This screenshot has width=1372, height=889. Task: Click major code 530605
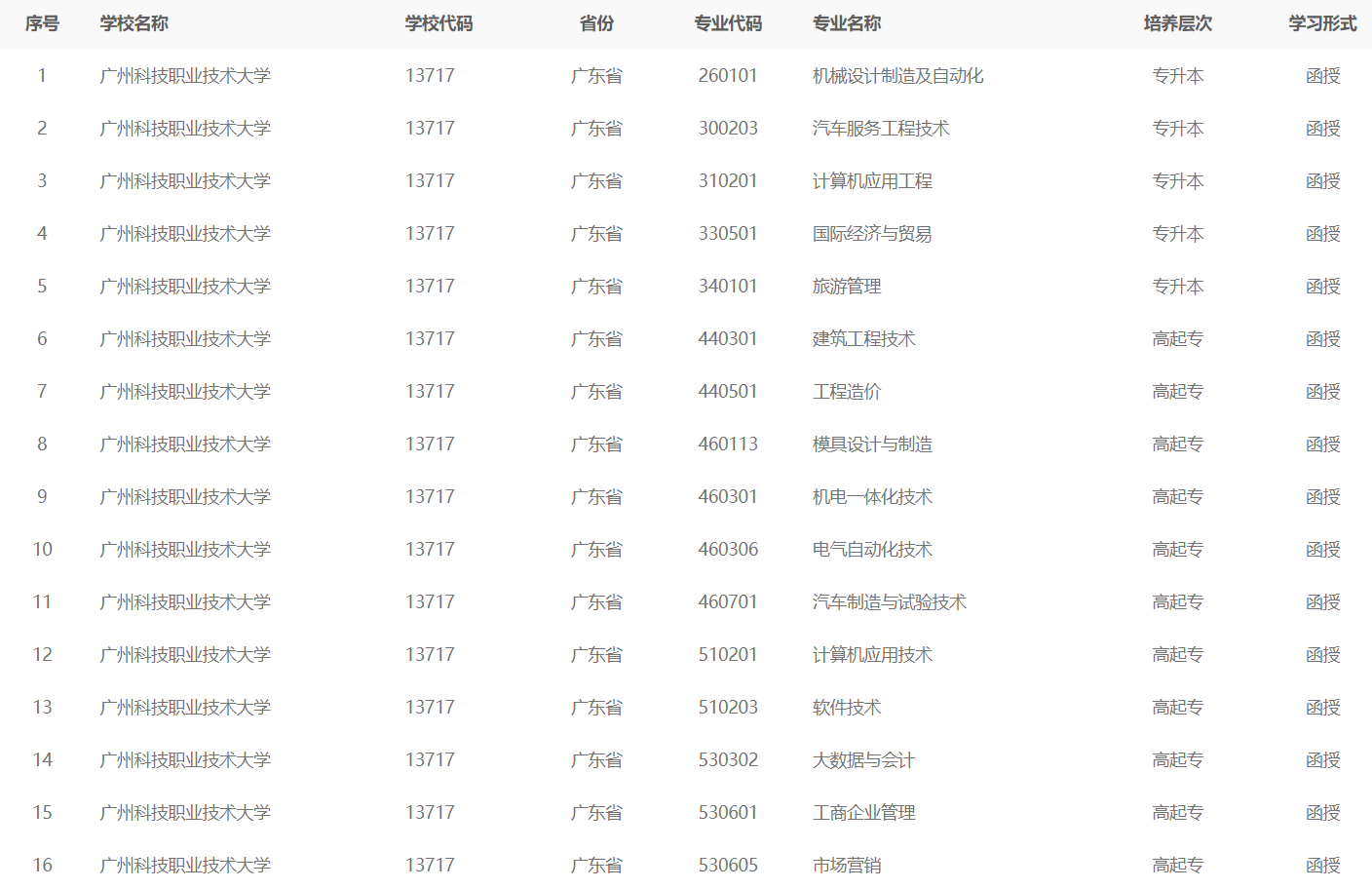(728, 866)
